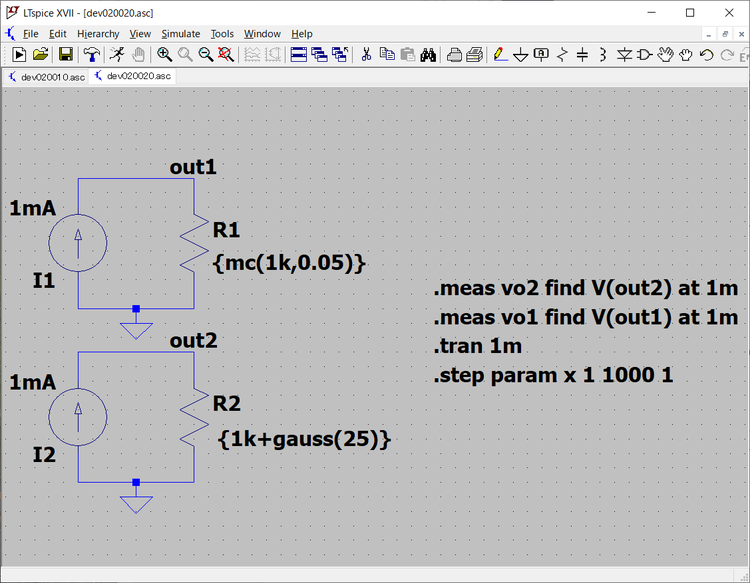Viewport: 750px width, 583px height.
Task: Click the Pan magnifier icon
Action: click(185, 55)
